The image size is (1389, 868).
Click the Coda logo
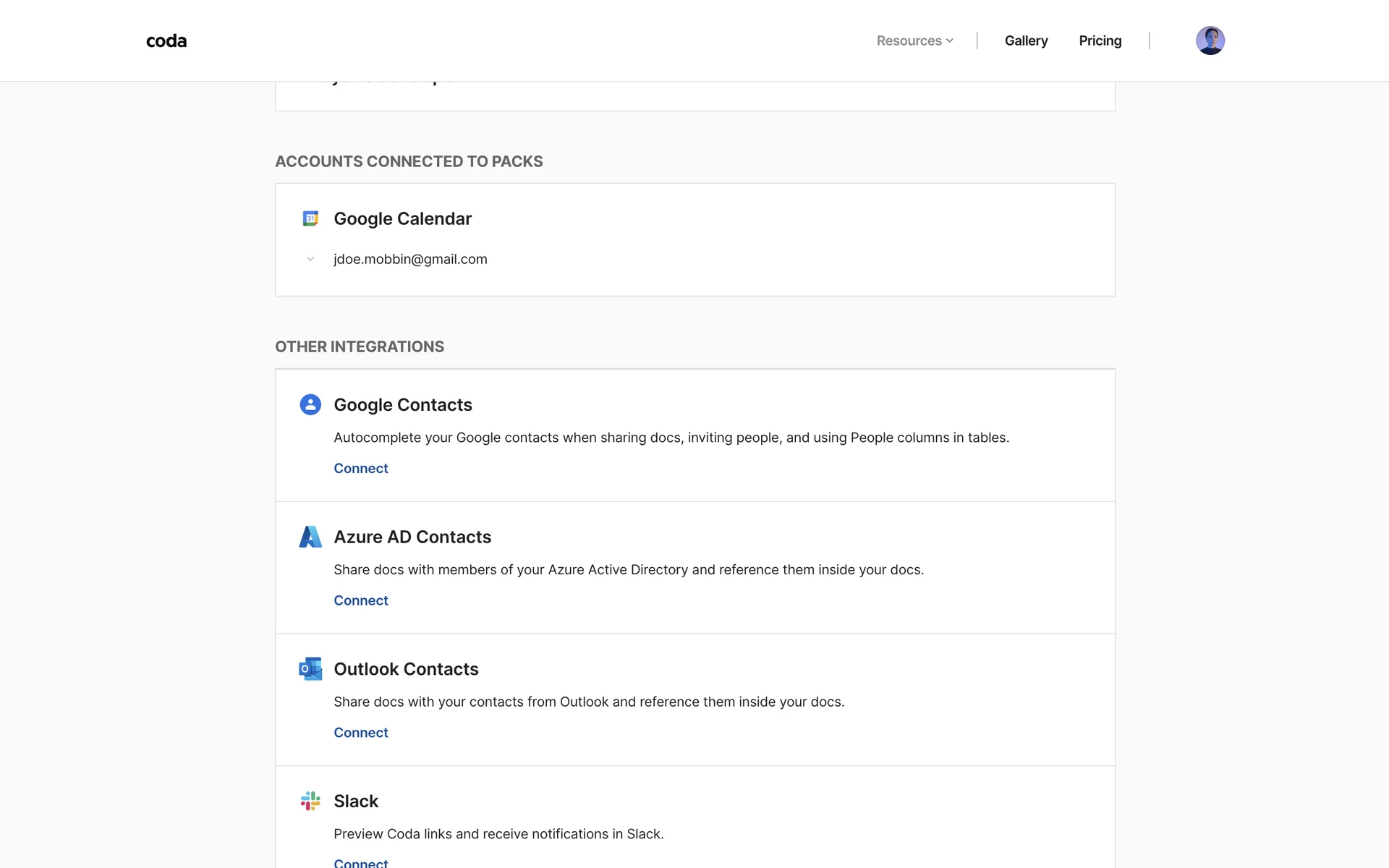pyautogui.click(x=166, y=41)
